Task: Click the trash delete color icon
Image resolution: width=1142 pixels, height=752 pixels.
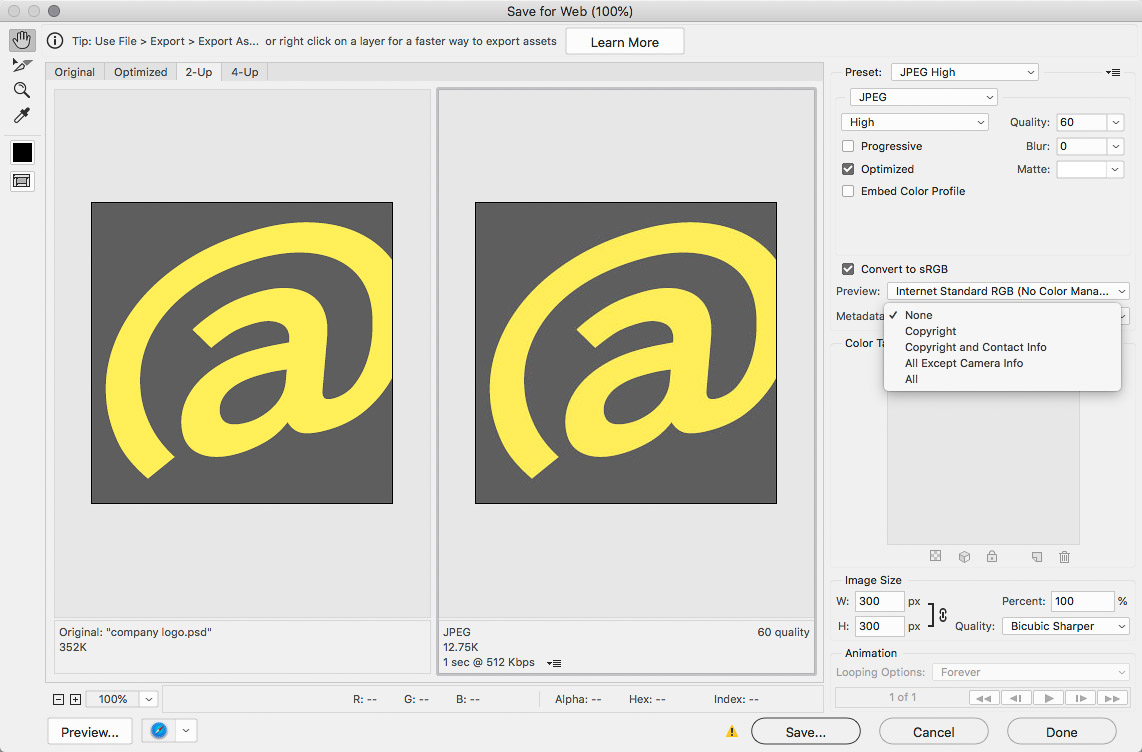Action: click(1064, 557)
